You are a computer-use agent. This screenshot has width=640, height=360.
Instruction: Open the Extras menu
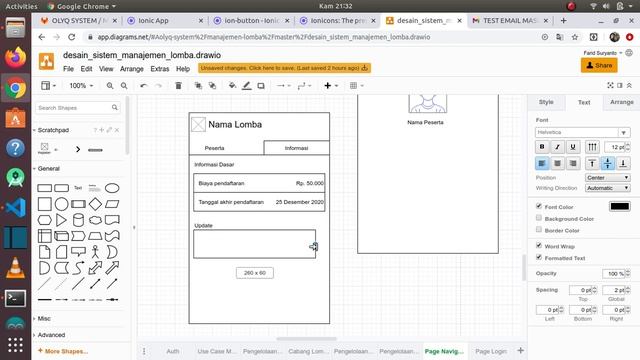160,69
